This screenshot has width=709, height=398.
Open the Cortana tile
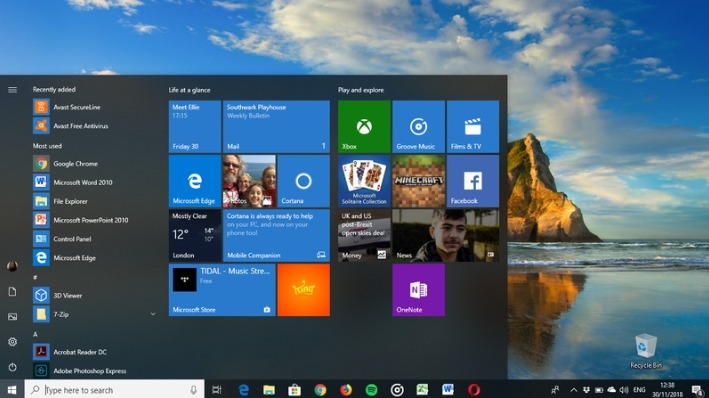[303, 181]
